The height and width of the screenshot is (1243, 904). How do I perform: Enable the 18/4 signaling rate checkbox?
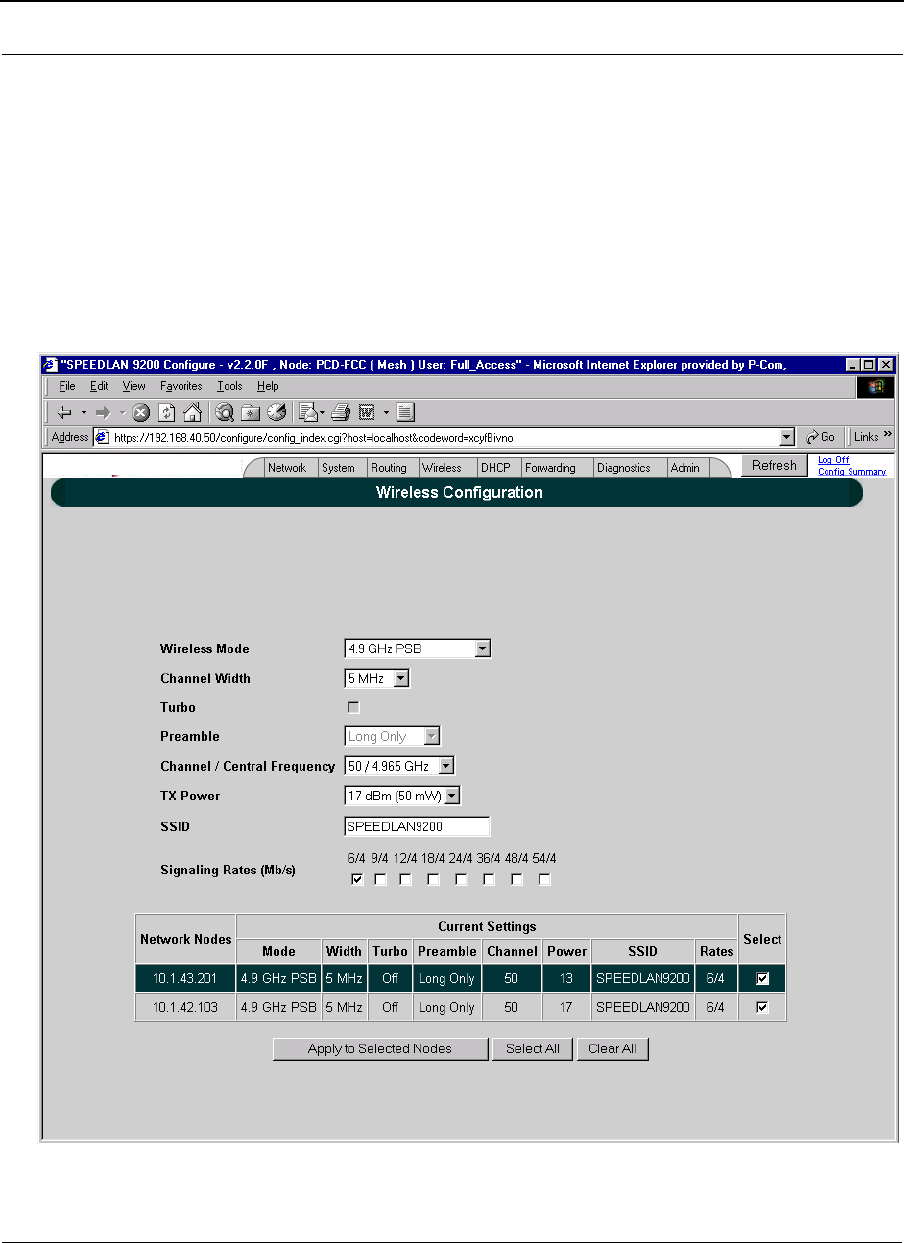point(433,880)
